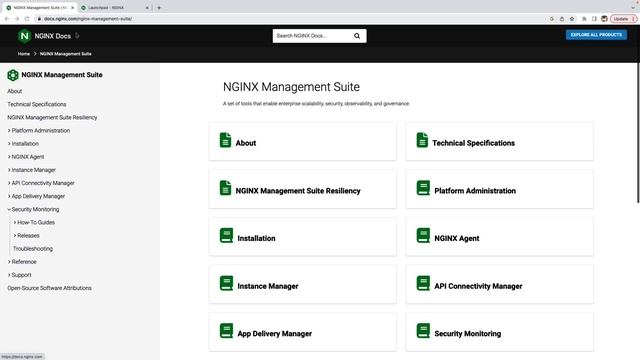Click the browser side panel icon

coord(594,19)
